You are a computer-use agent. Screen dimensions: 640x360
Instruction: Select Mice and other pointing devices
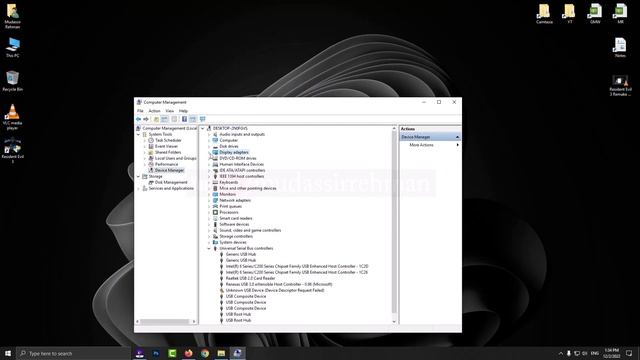248,189
